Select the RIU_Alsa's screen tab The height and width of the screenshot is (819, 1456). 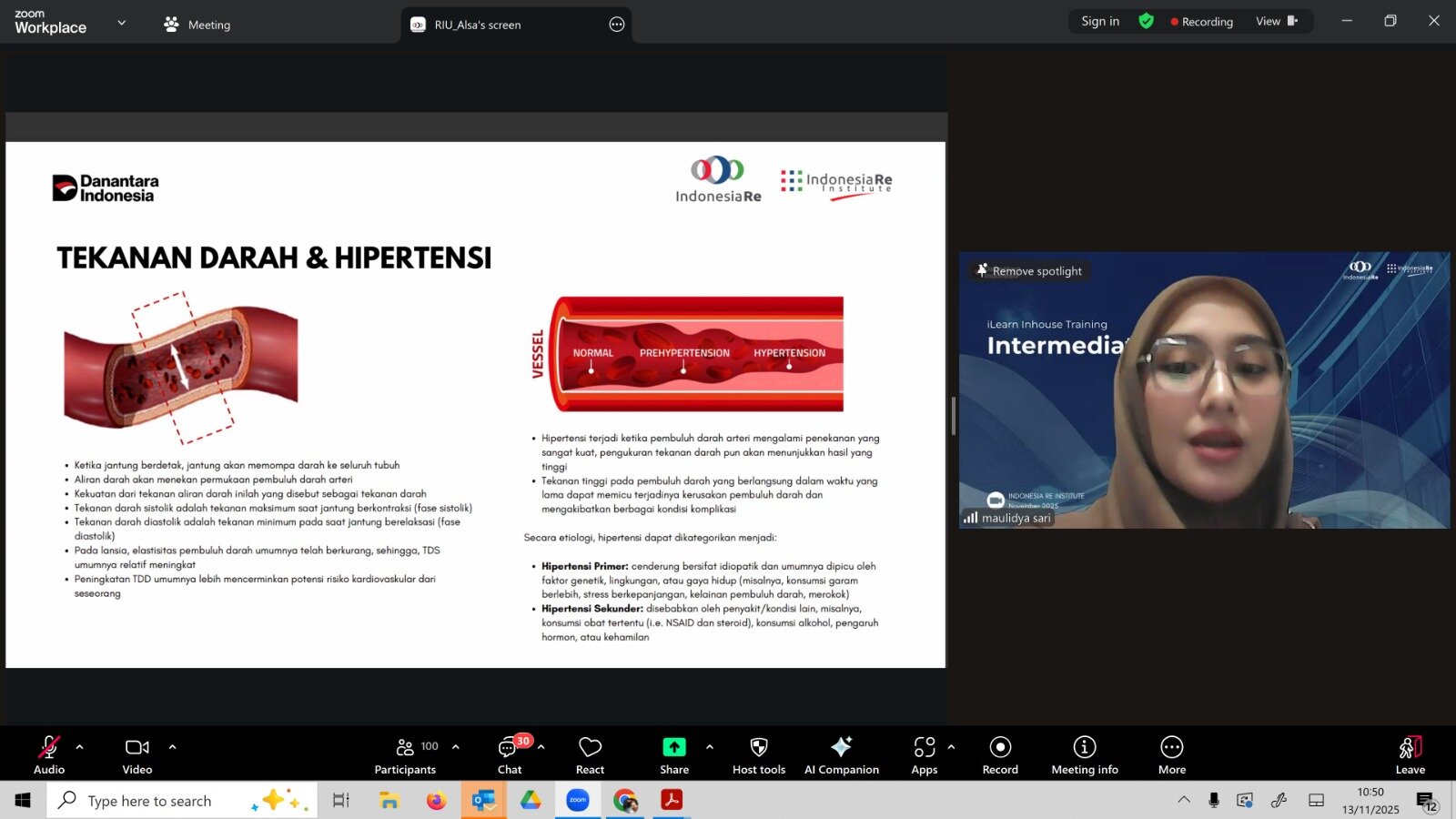477,25
